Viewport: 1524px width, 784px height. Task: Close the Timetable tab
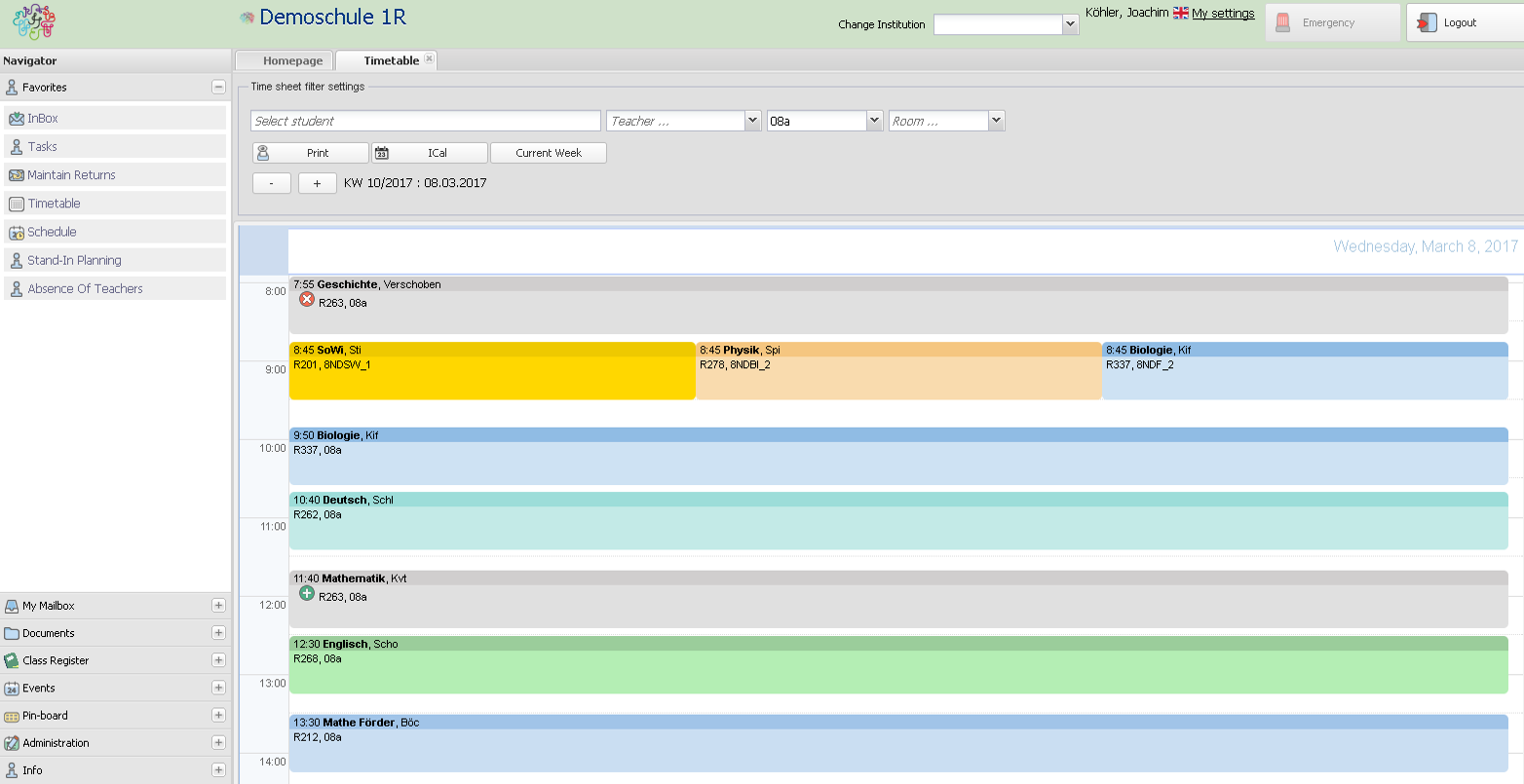(429, 59)
